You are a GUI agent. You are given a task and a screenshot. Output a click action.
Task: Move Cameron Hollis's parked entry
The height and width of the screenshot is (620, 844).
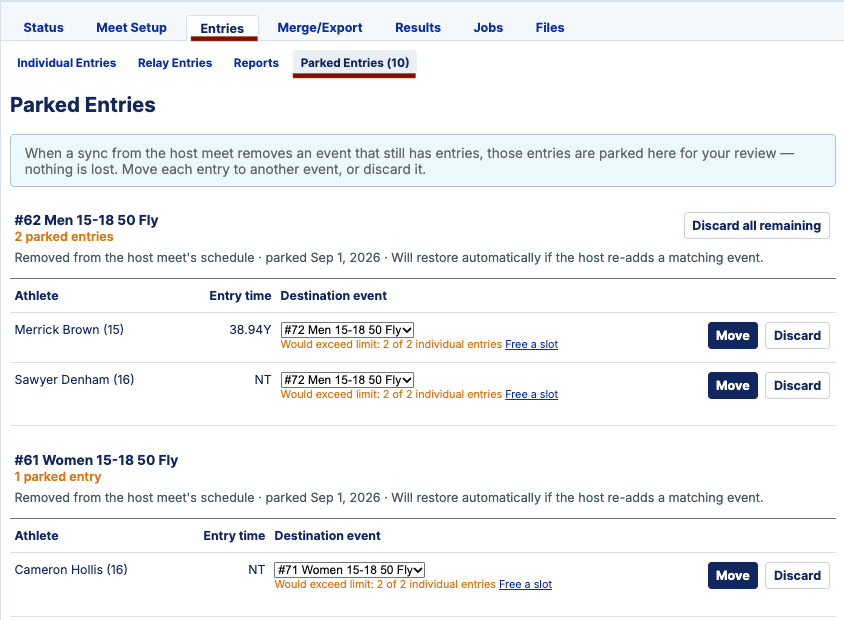click(x=733, y=575)
